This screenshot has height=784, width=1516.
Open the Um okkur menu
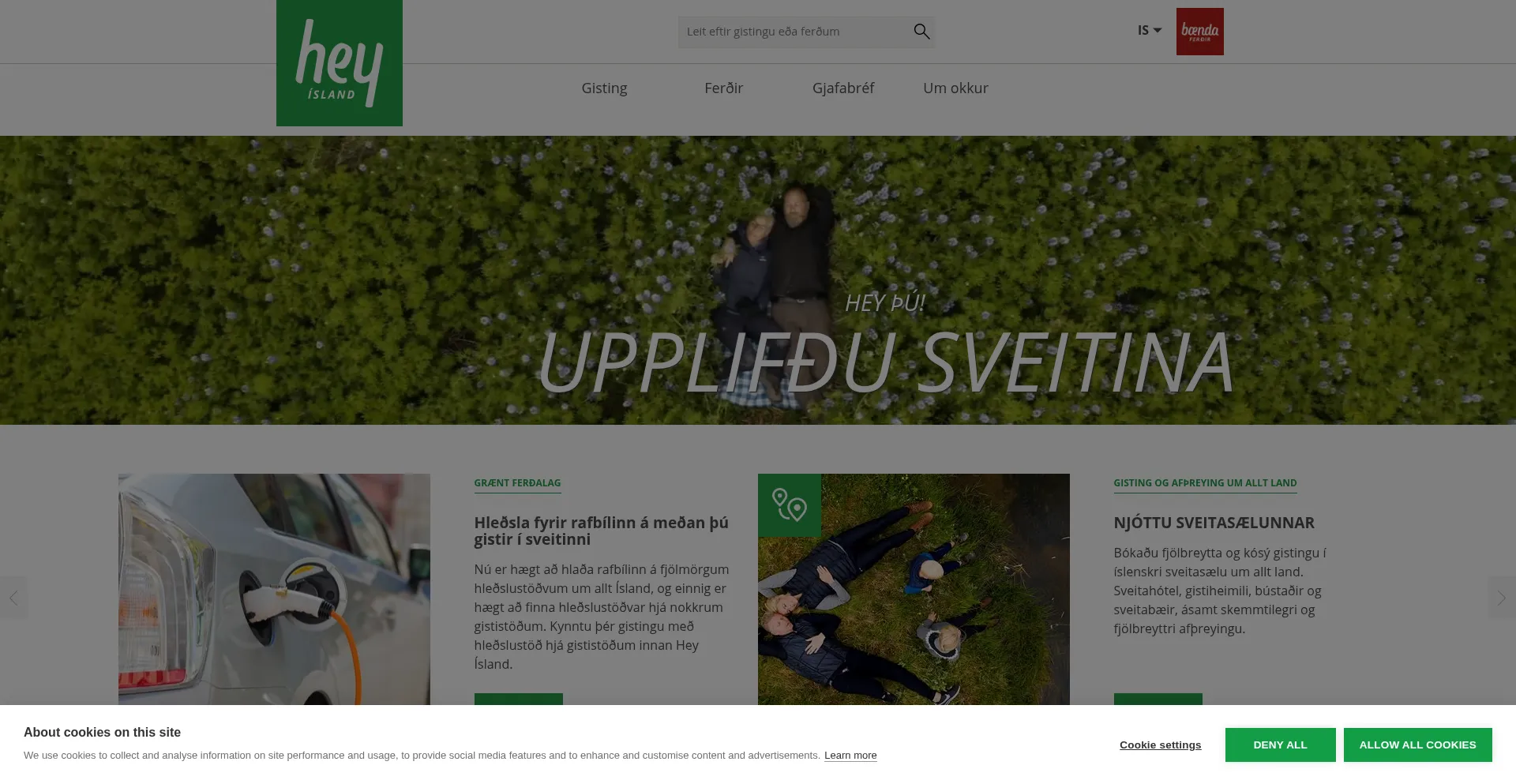pos(955,88)
